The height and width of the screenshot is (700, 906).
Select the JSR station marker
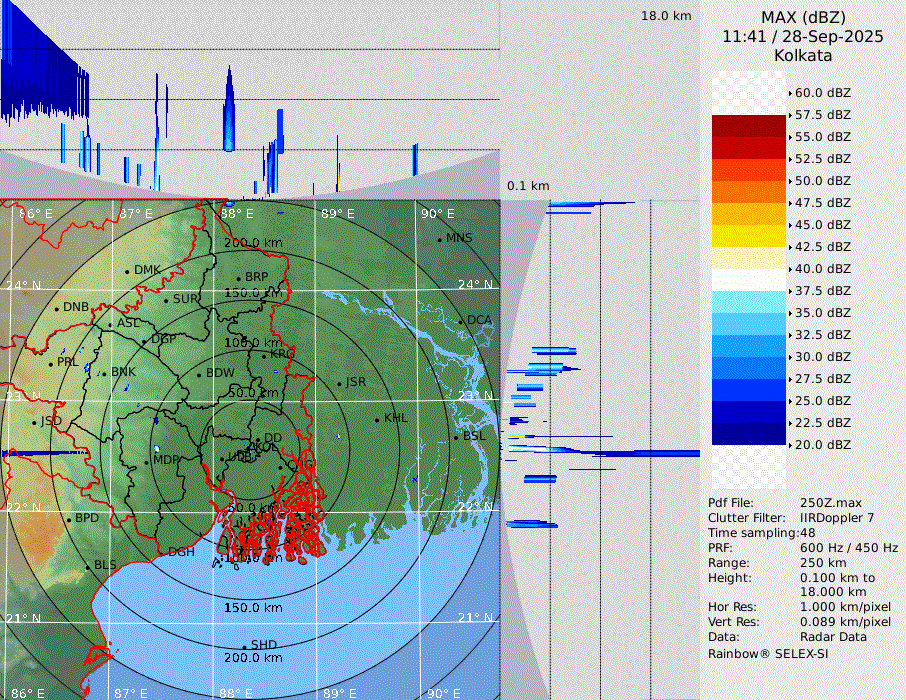tap(339, 383)
